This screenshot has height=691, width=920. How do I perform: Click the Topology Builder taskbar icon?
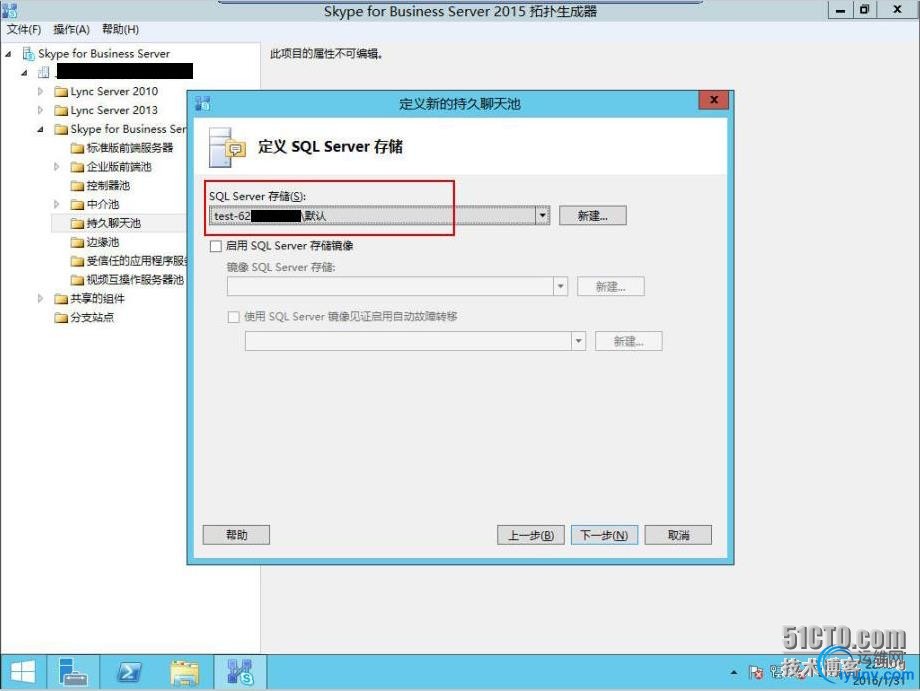[240, 672]
